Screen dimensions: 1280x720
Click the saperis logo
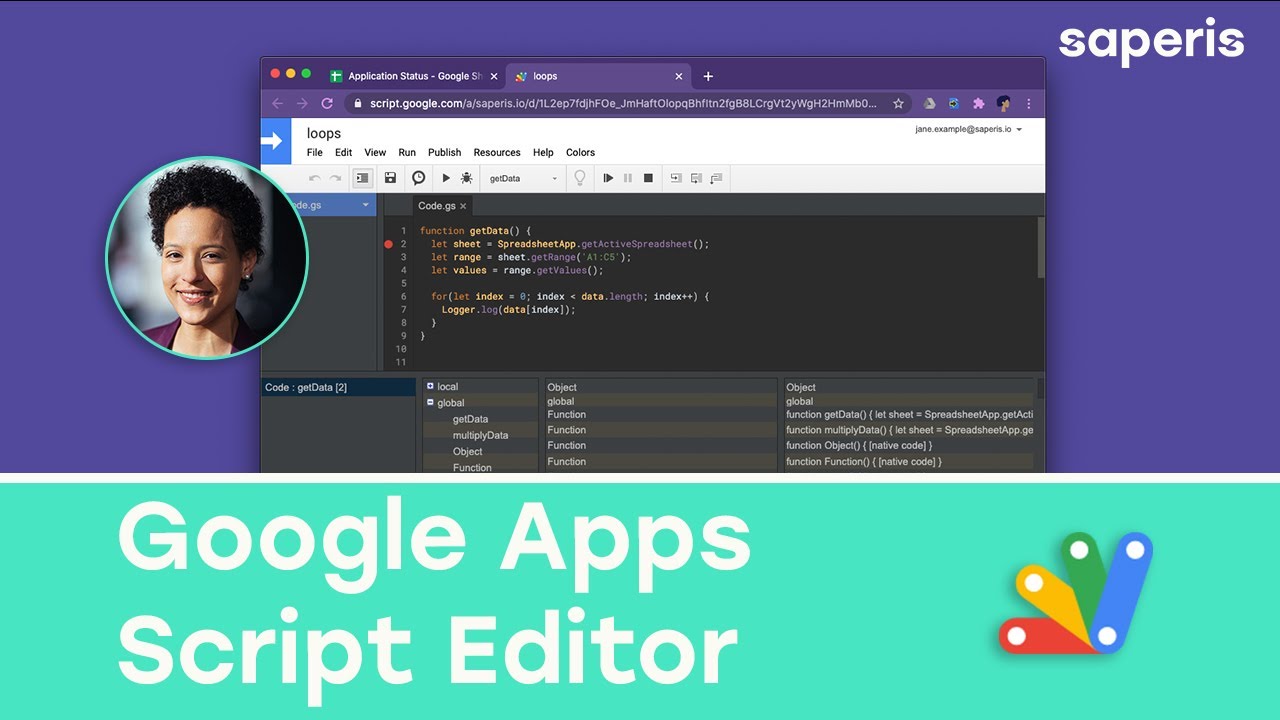(1151, 41)
